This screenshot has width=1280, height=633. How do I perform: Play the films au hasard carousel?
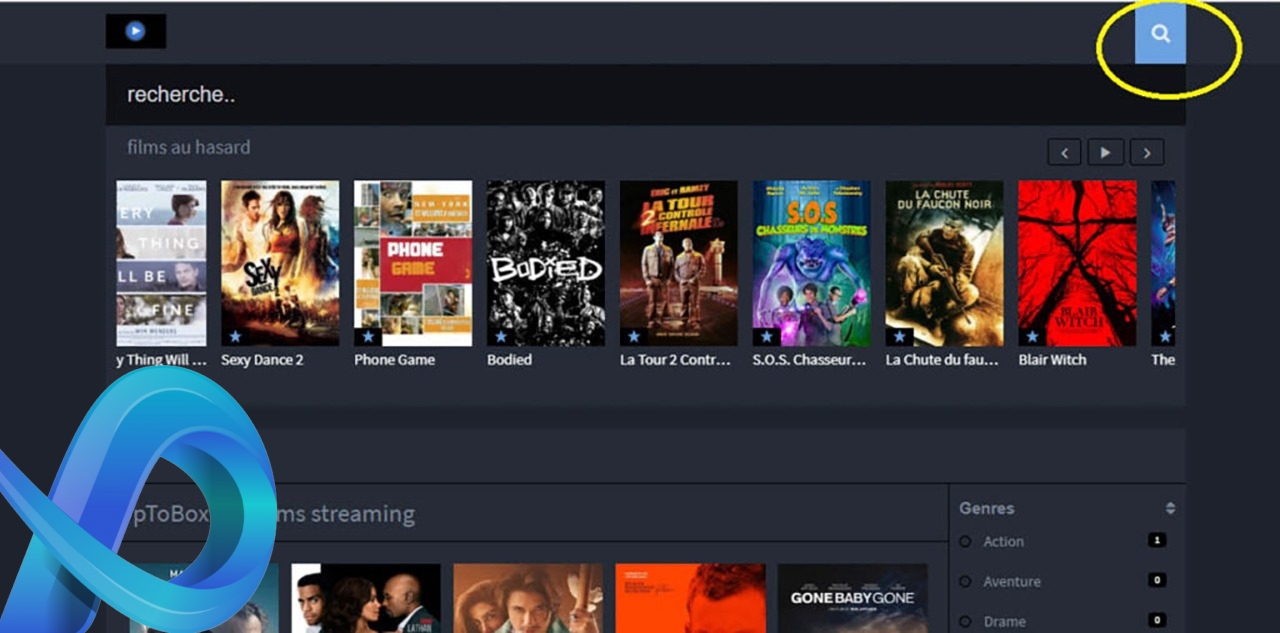click(x=1106, y=152)
